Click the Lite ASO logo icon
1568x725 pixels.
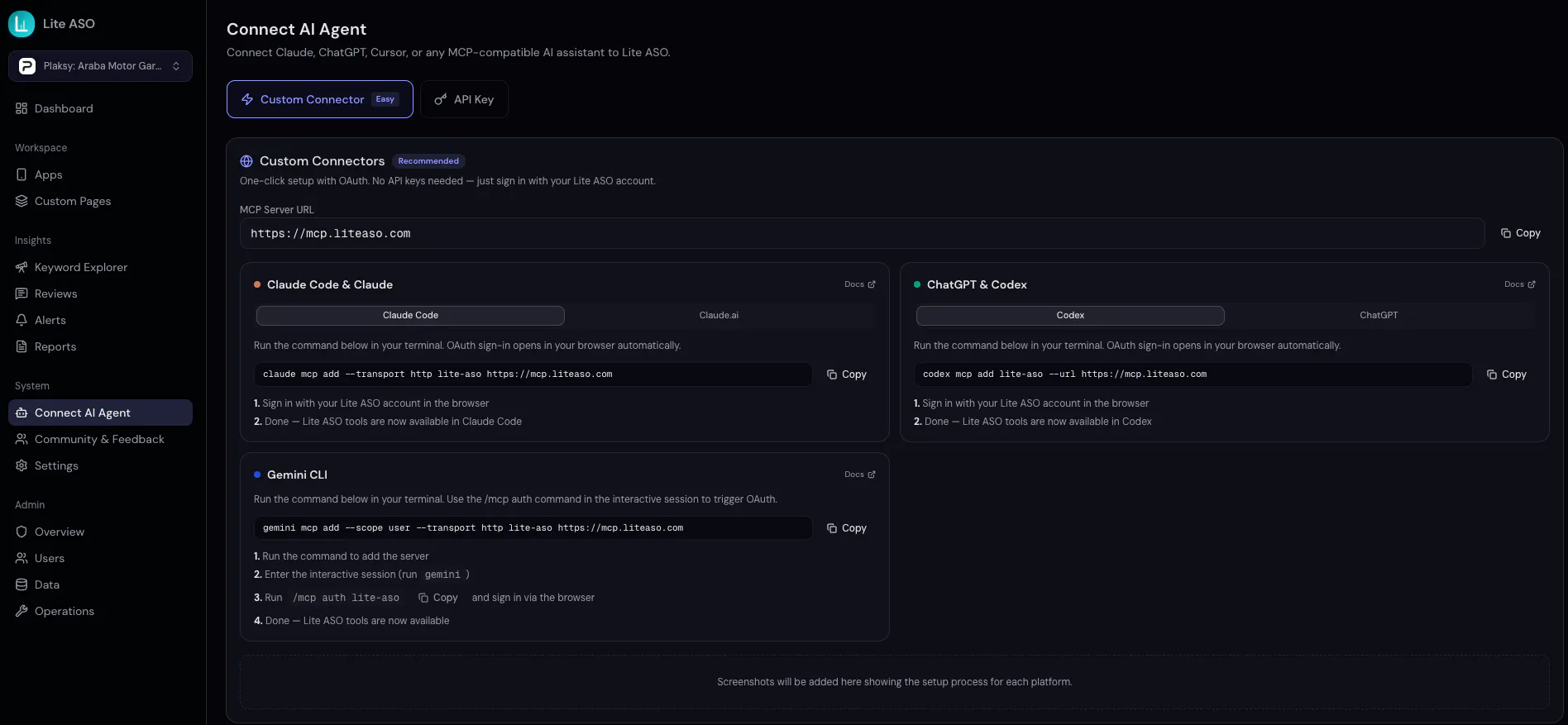coord(22,24)
